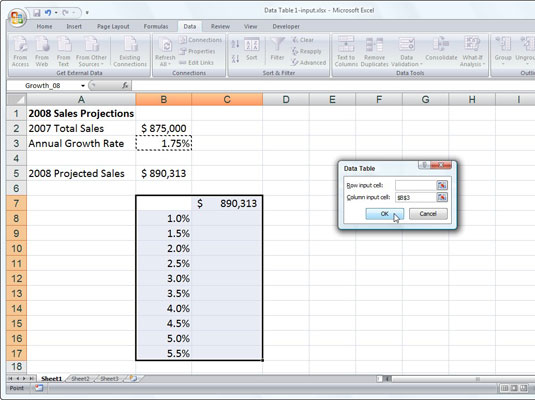Image resolution: width=535 pixels, height=400 pixels.
Task: Switch to Page Layout view in status bar
Action: point(514,388)
